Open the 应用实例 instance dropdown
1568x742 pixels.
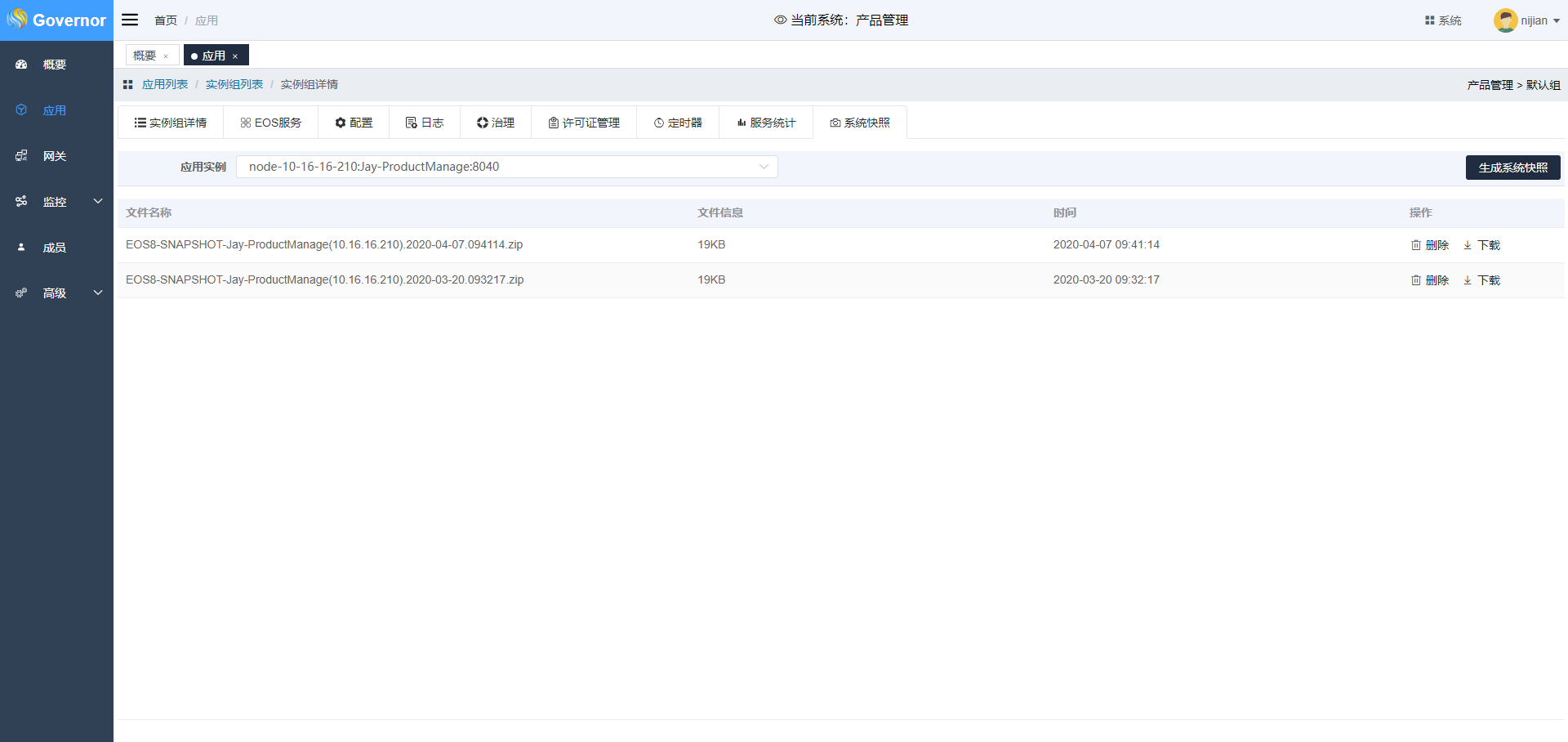(x=506, y=167)
